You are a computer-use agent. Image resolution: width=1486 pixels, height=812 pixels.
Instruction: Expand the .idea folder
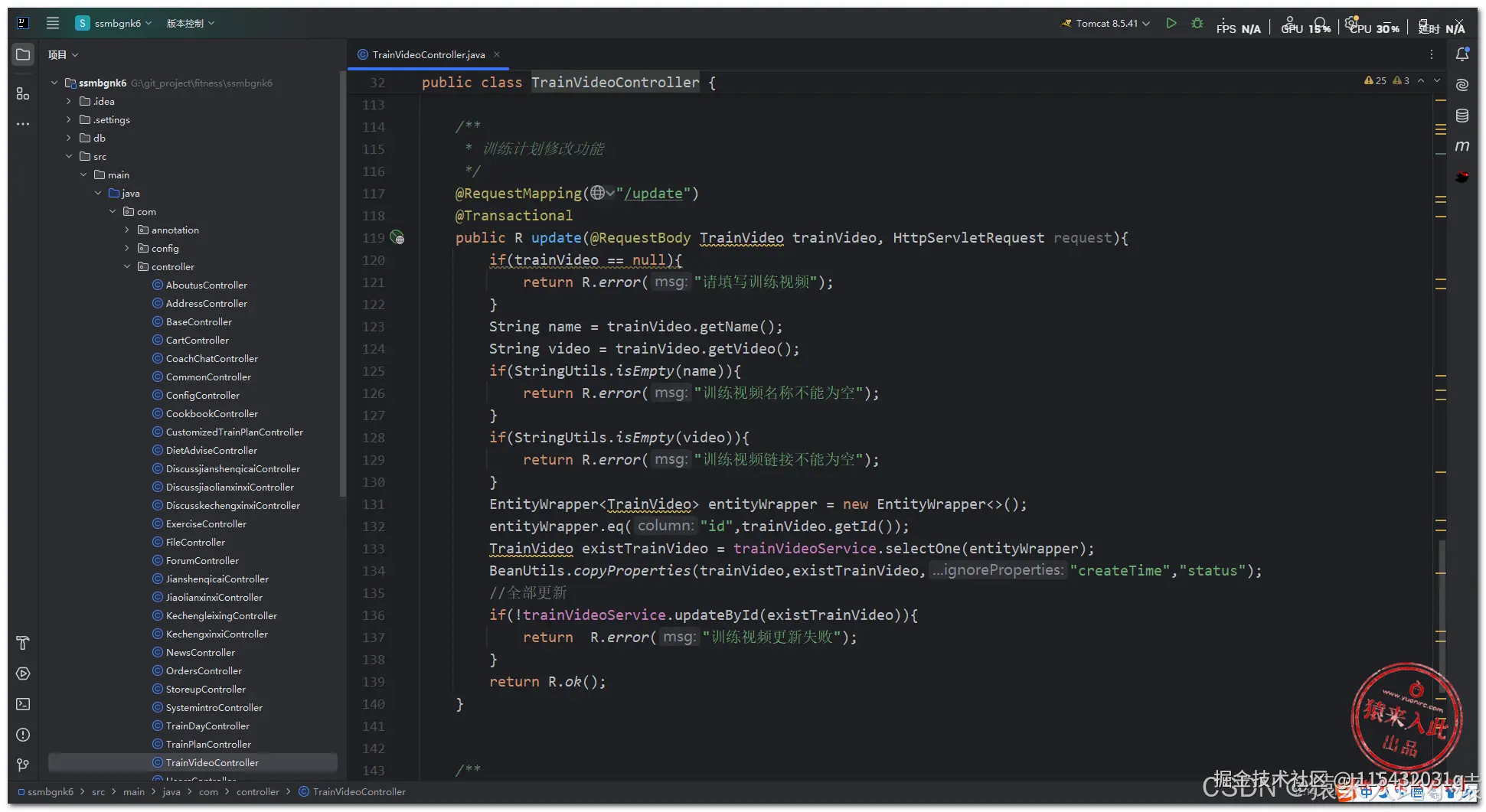[69, 101]
